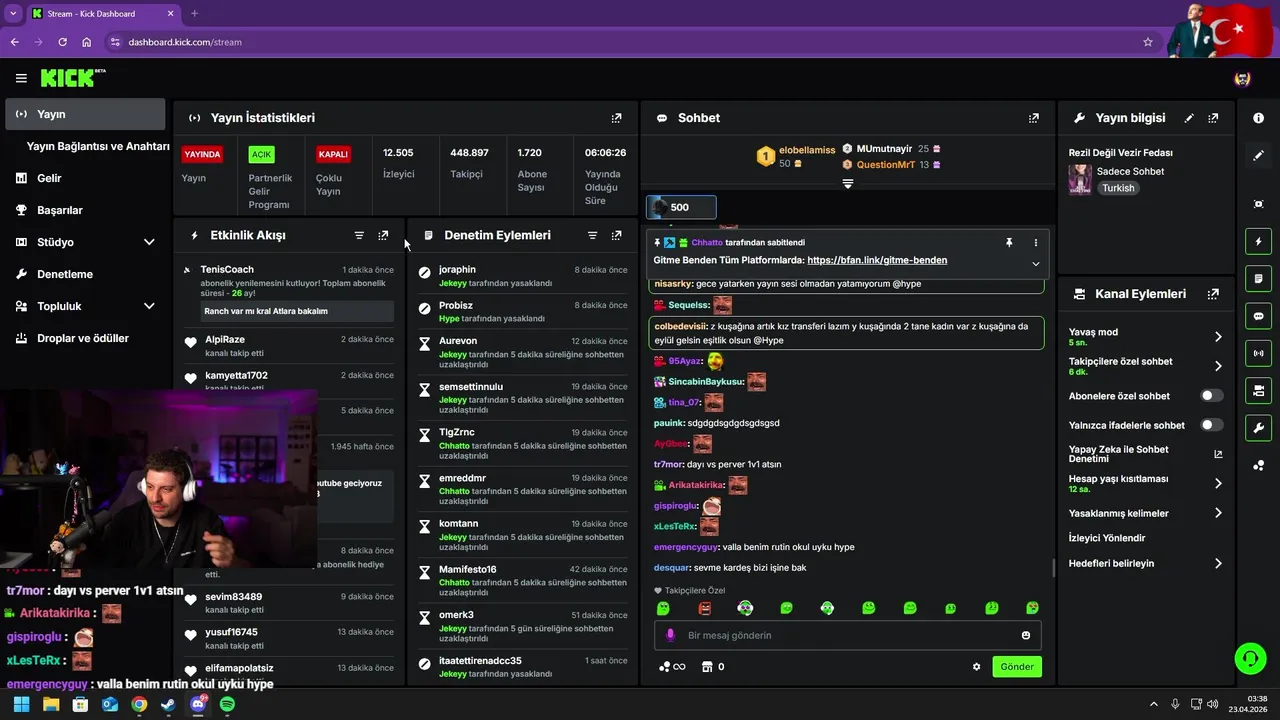1280x720 pixels.
Task: Click the TenisCoach entry in the Etkinlik Akışı feed
Action: [x=287, y=290]
